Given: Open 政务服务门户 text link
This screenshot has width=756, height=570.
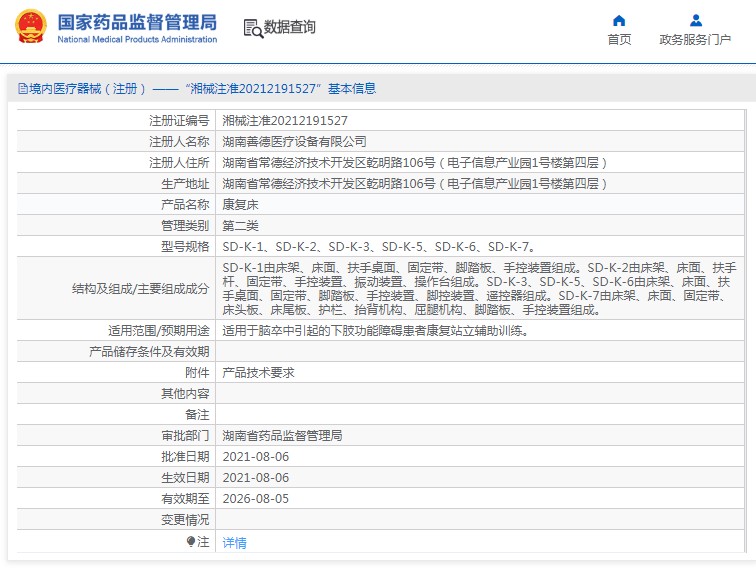Looking at the screenshot, I should coord(695,40).
